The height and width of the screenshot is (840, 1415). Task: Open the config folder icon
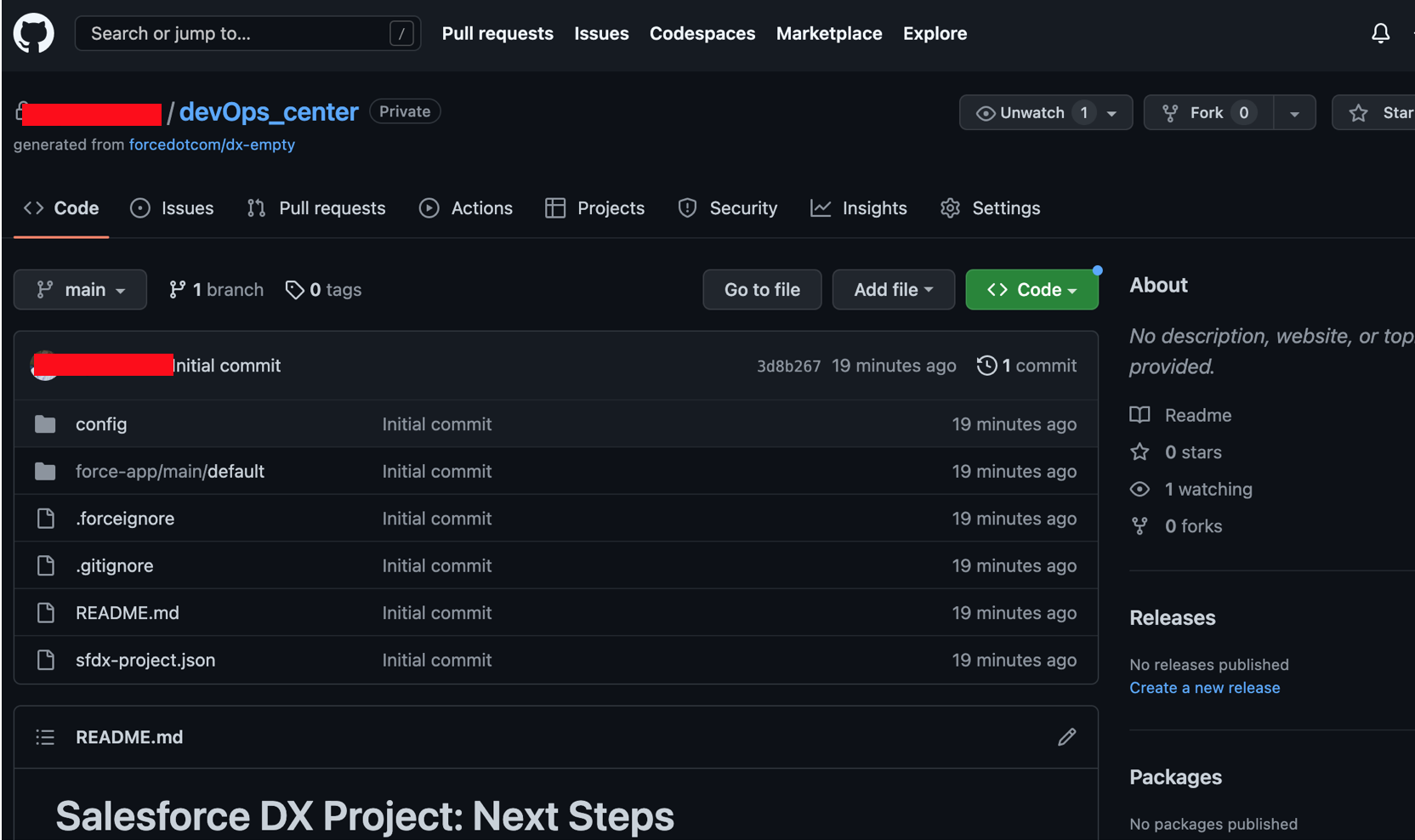pyautogui.click(x=44, y=423)
